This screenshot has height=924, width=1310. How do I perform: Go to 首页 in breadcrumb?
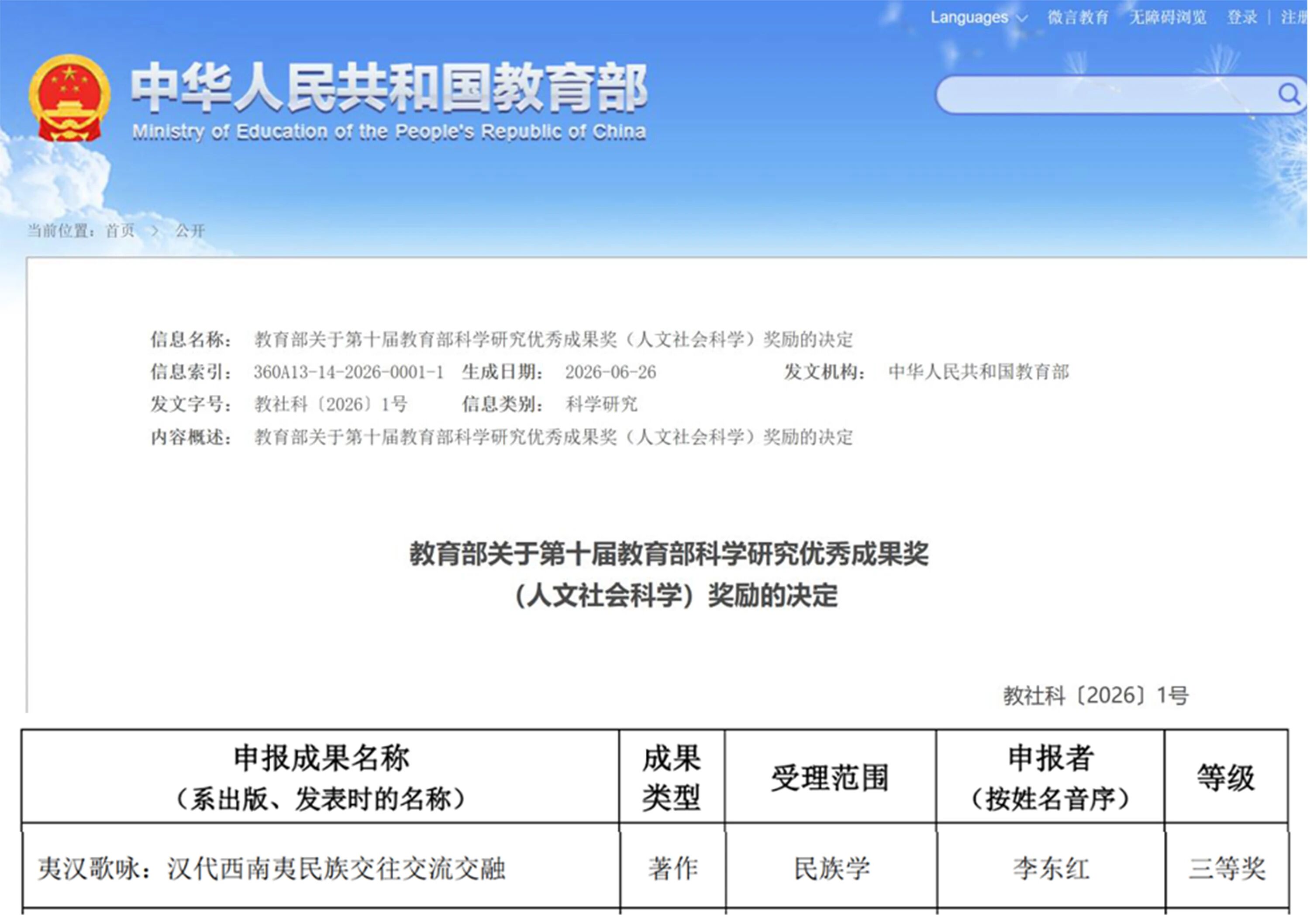120,231
